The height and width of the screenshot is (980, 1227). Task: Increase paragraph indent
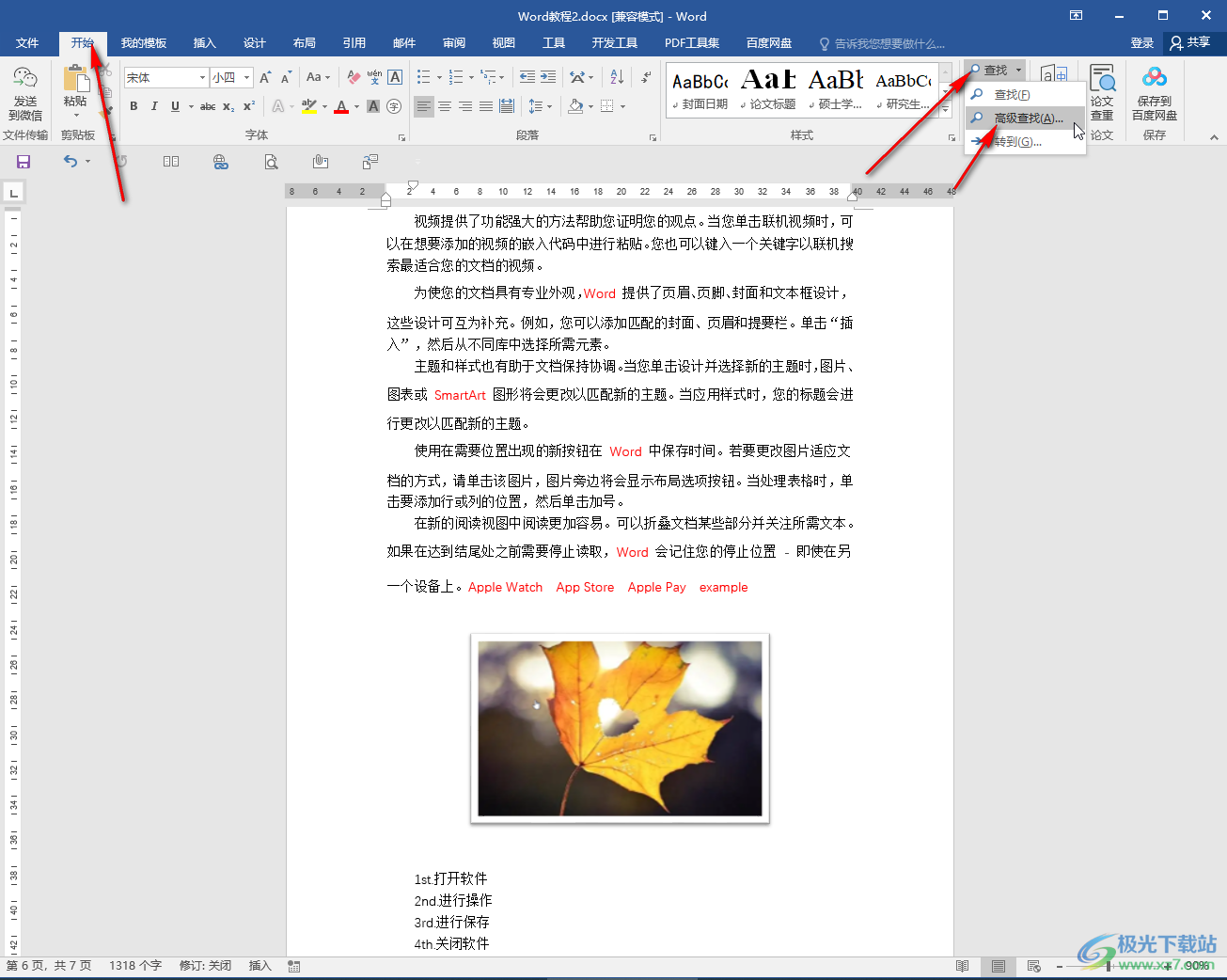(548, 77)
